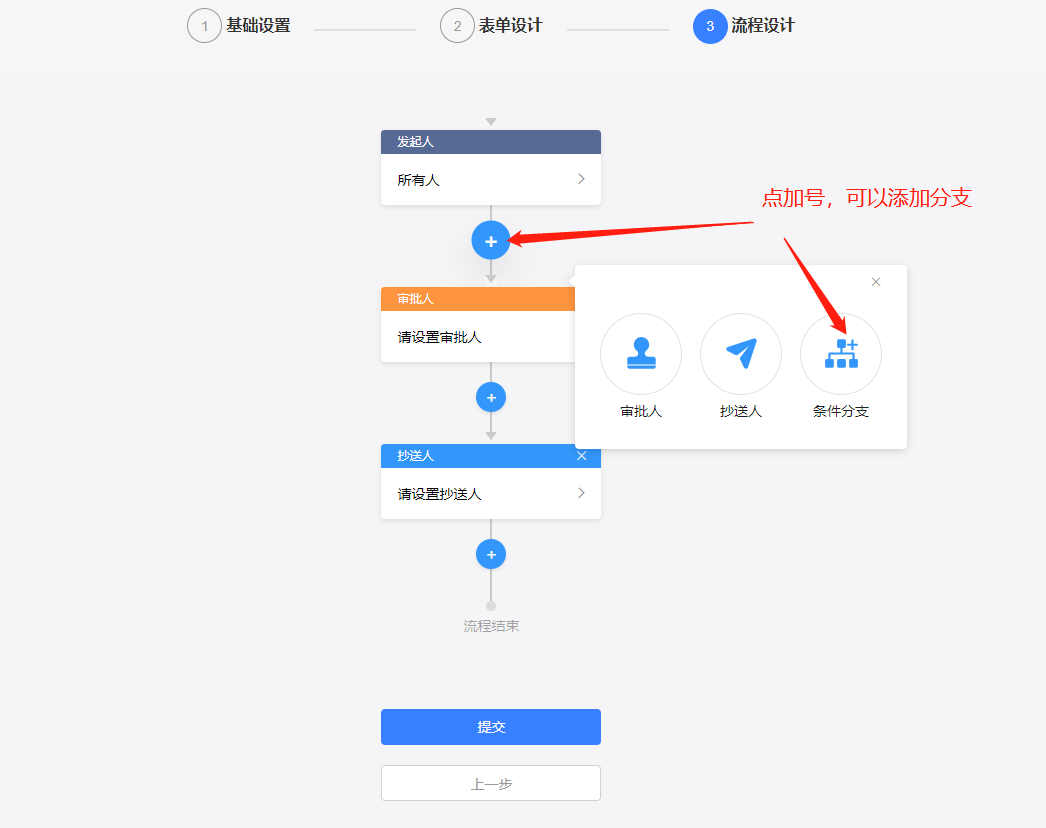1046x828 pixels.
Task: Delete the 抄送人 node with its × icon
Action: 583,456
